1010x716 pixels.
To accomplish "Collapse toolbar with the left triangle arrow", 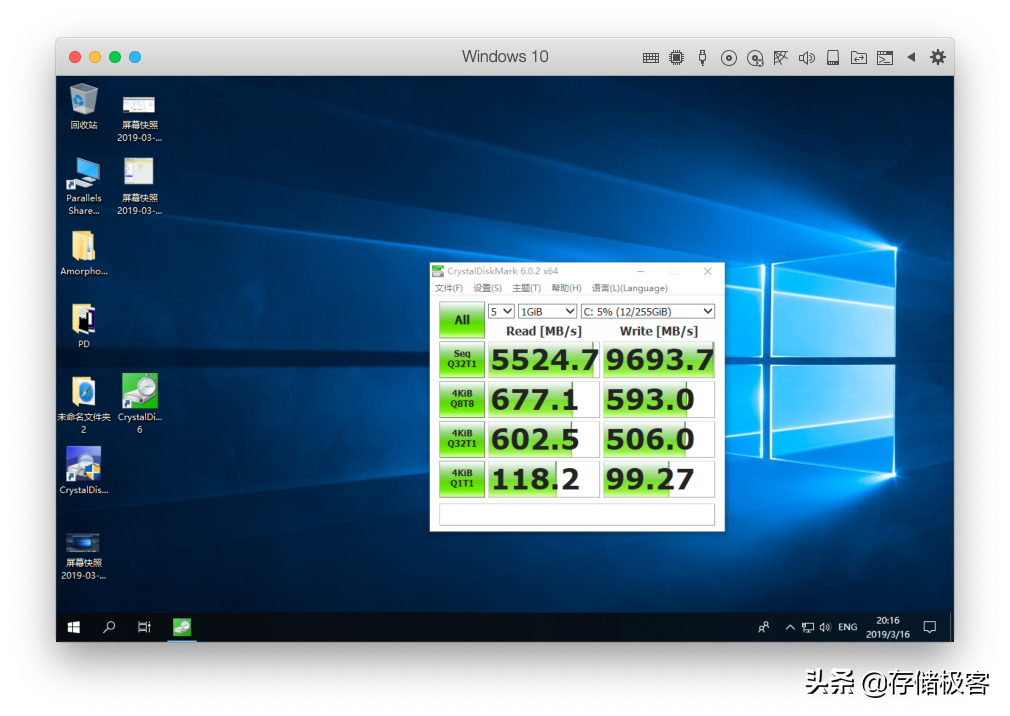I will point(911,57).
